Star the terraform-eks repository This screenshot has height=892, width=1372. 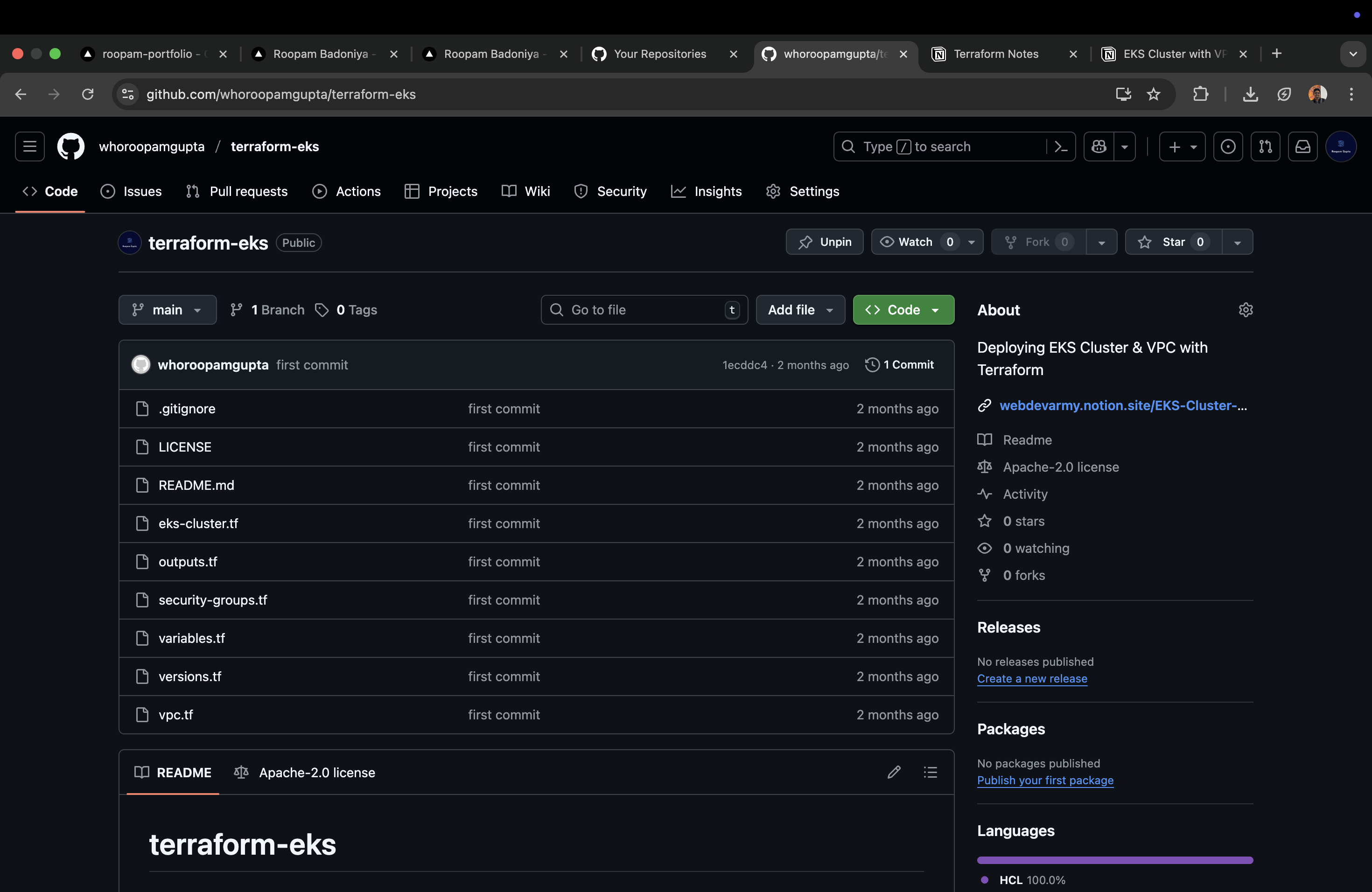pos(1173,242)
